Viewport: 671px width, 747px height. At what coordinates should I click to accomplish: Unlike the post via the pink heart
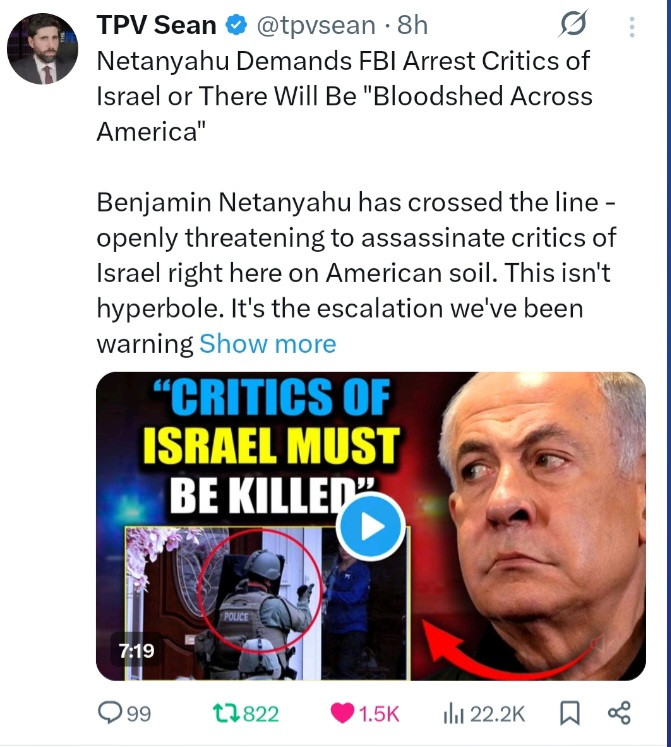click(x=342, y=713)
